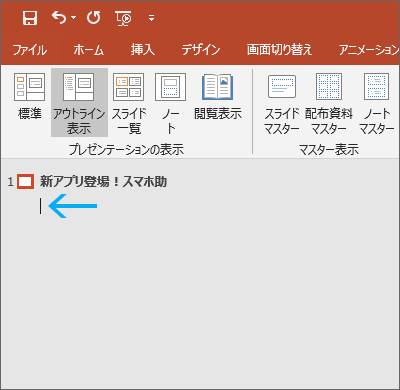Switch to the デザイン ribbon tab
The image size is (400, 390).
201,50
